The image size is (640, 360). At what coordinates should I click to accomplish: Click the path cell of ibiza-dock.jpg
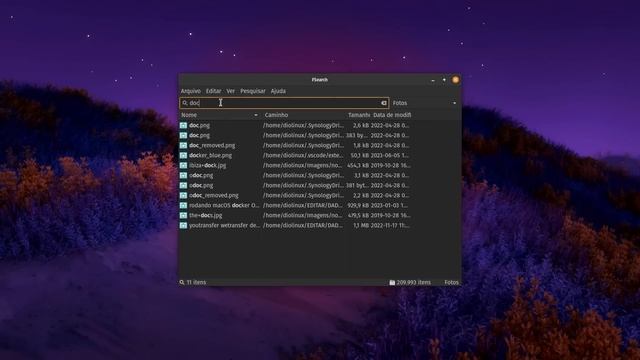click(x=302, y=165)
